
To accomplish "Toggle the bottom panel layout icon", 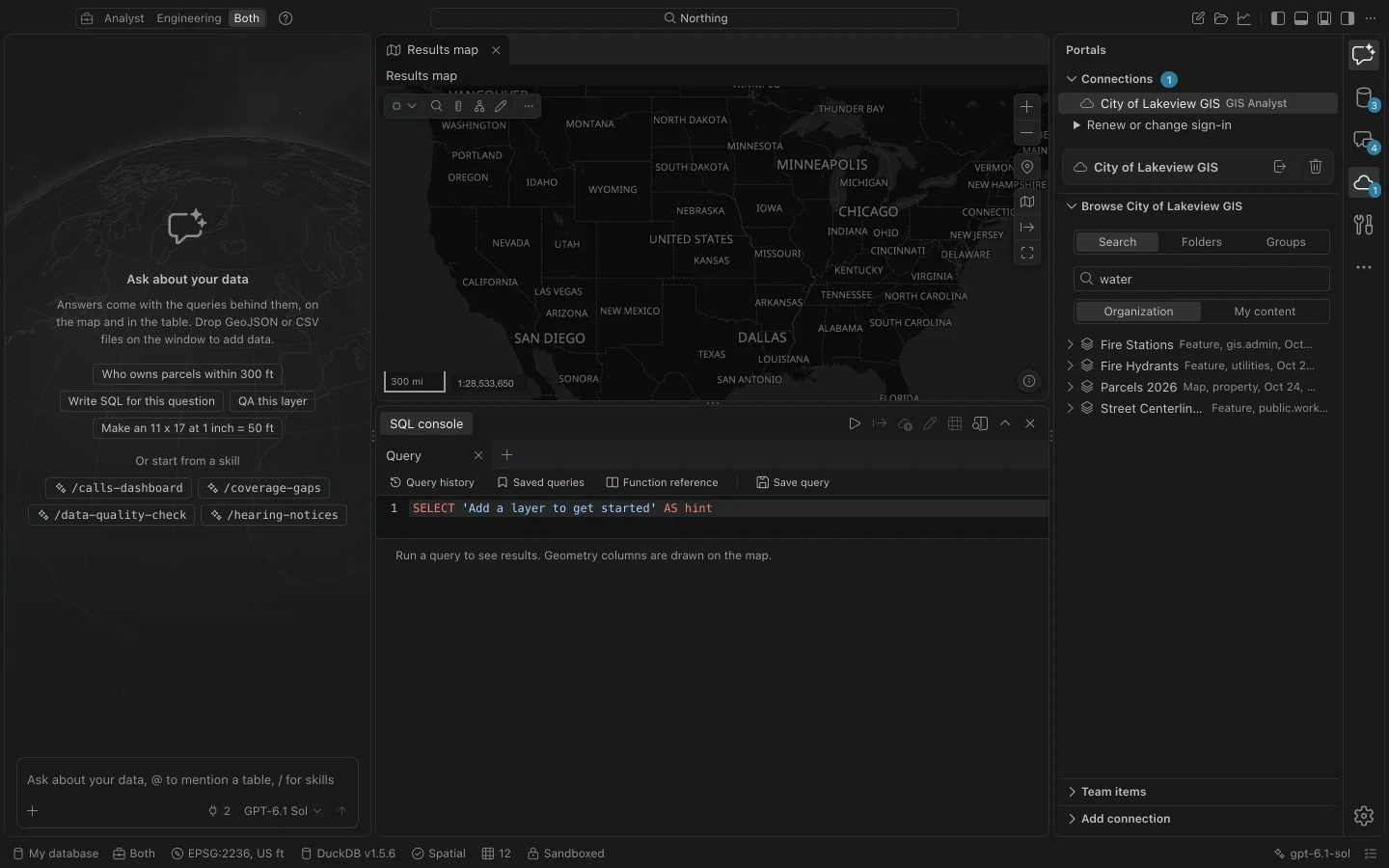I will click(1301, 18).
